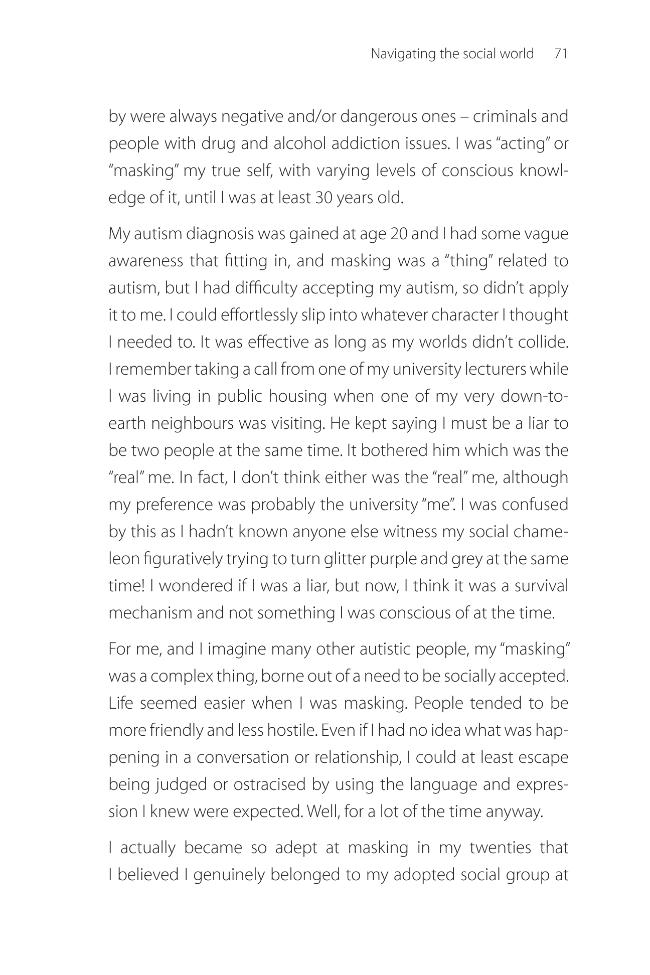Screen dimensions: 650x975
Task: Click the page number 71
Action: click(560, 53)
